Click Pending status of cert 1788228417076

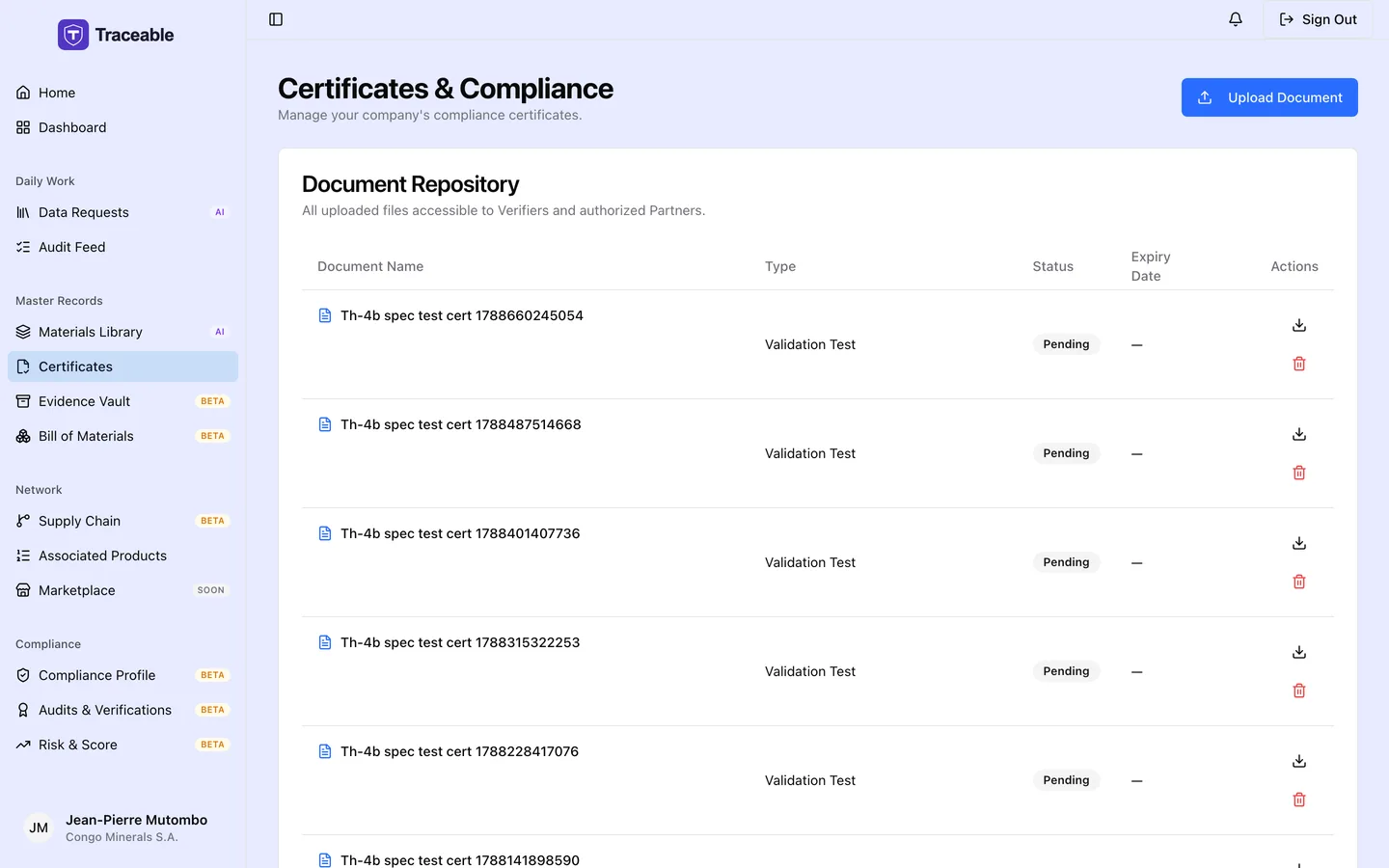pyautogui.click(x=1066, y=780)
